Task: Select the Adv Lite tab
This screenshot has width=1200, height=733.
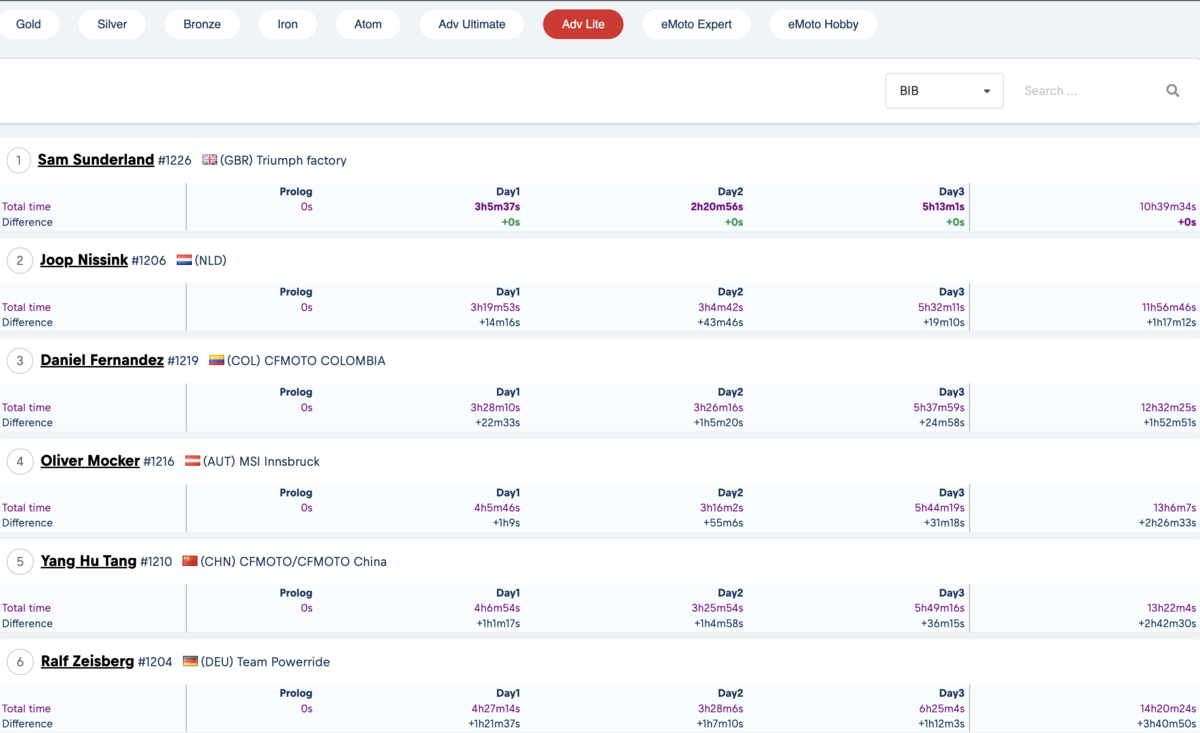Action: 583,24
